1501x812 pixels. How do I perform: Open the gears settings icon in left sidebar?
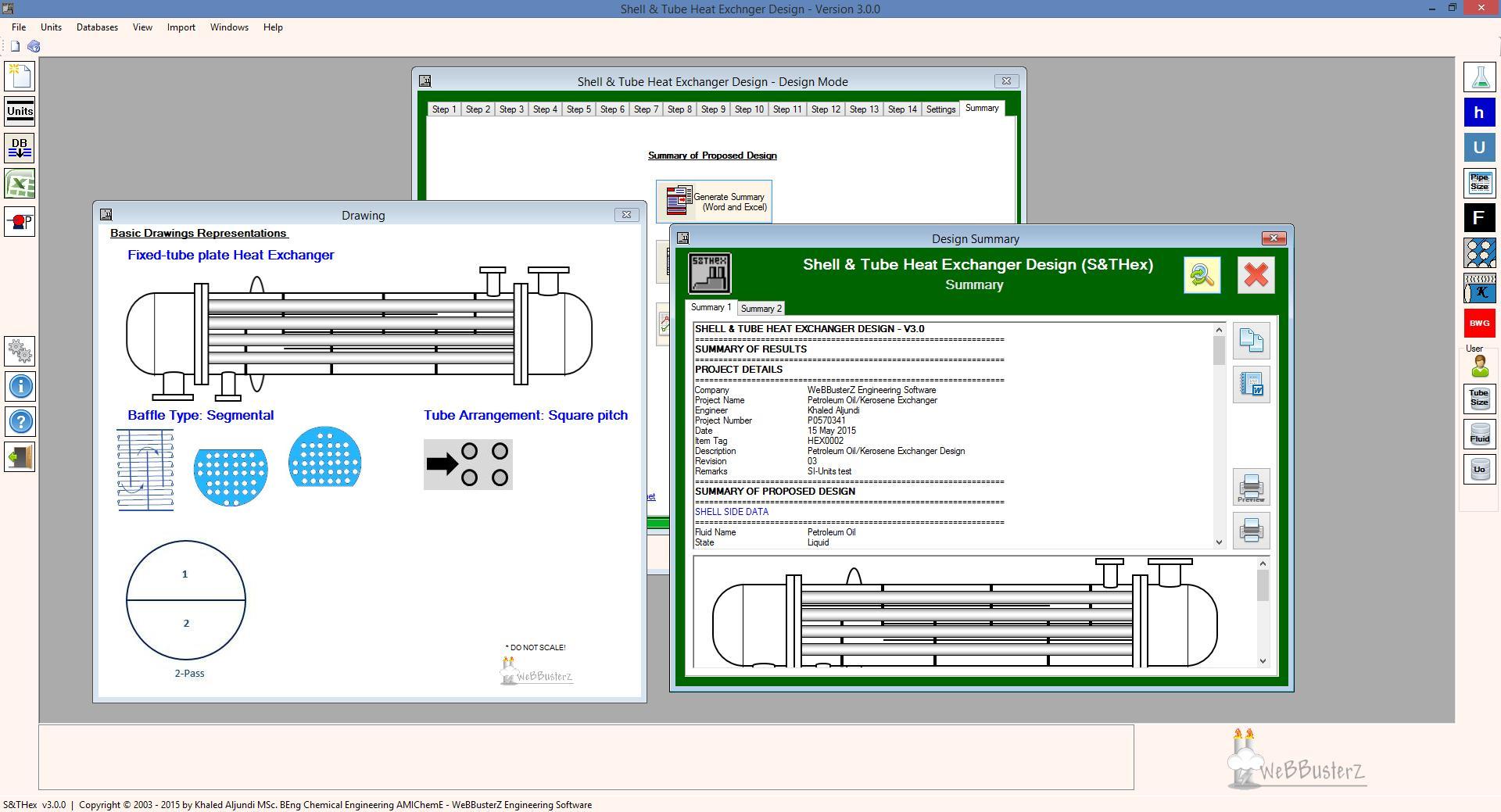click(20, 351)
